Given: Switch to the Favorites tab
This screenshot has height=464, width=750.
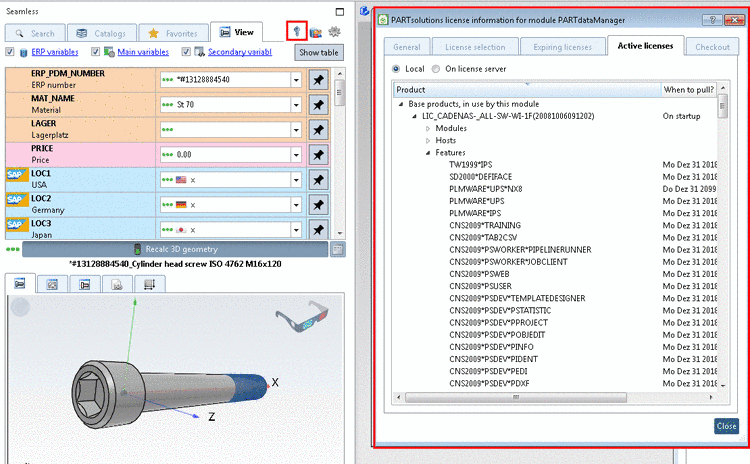Looking at the screenshot, I should pos(173,33).
